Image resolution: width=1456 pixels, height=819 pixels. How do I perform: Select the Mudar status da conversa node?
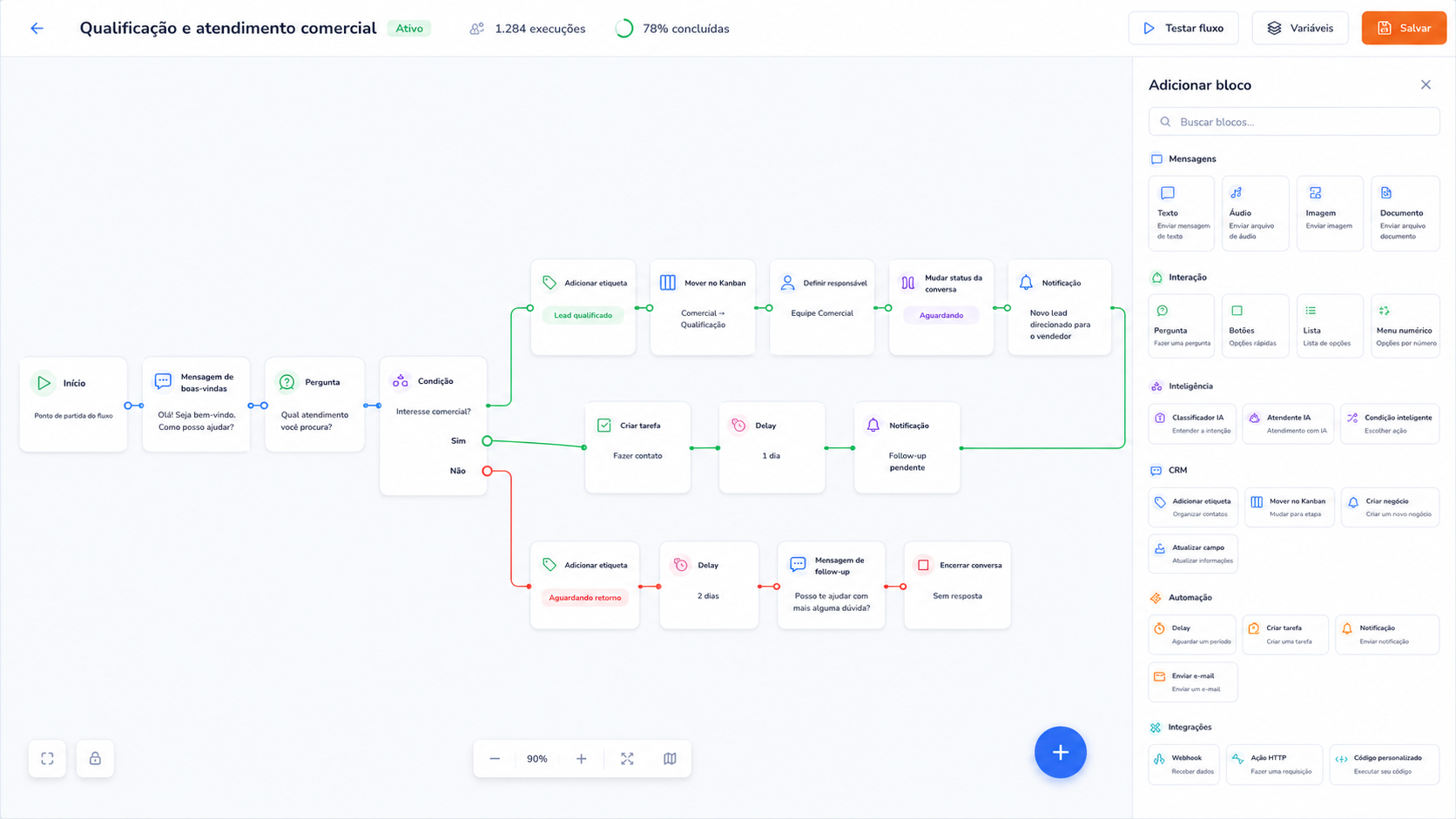pyautogui.click(x=941, y=307)
